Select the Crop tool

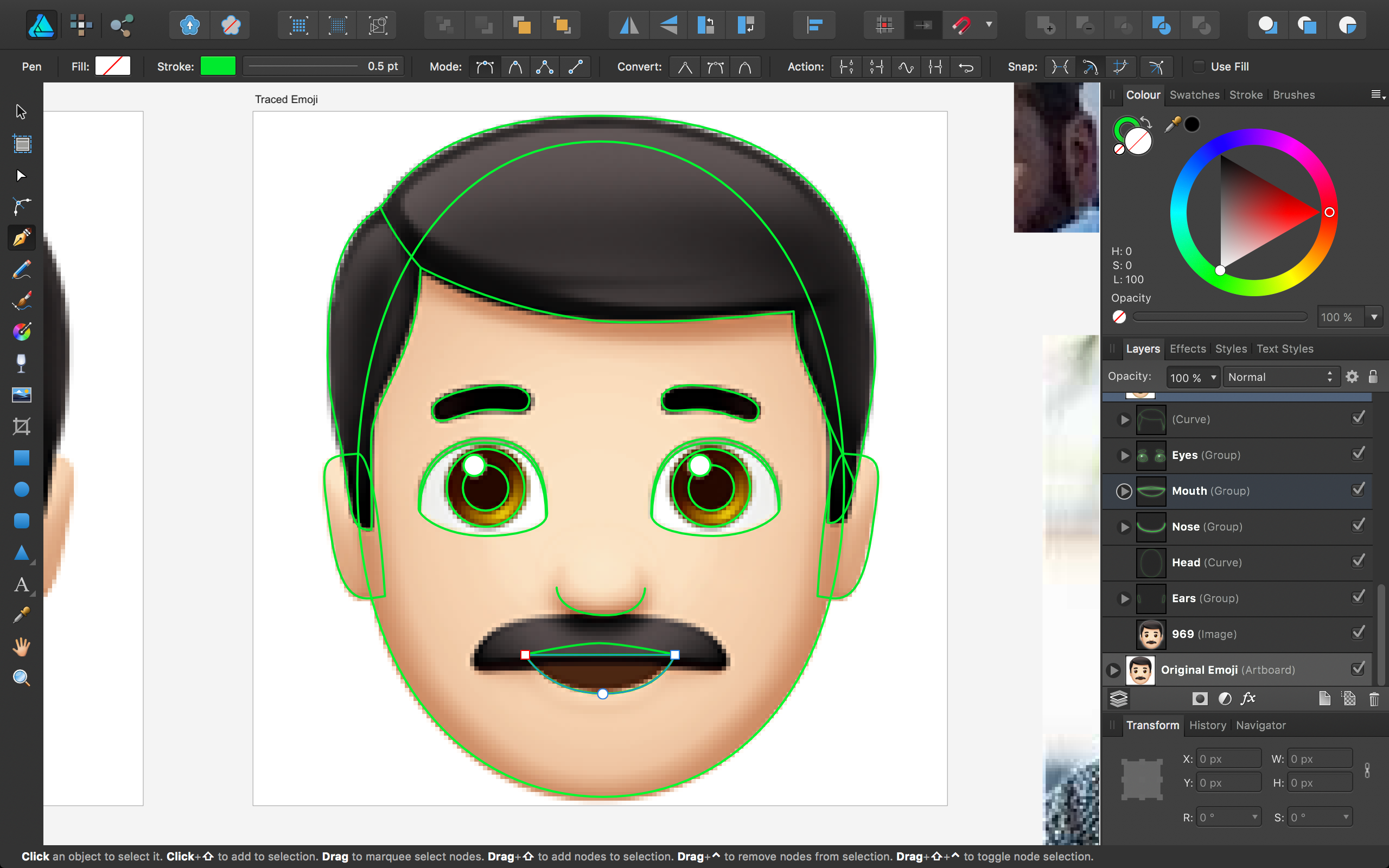tap(22, 426)
